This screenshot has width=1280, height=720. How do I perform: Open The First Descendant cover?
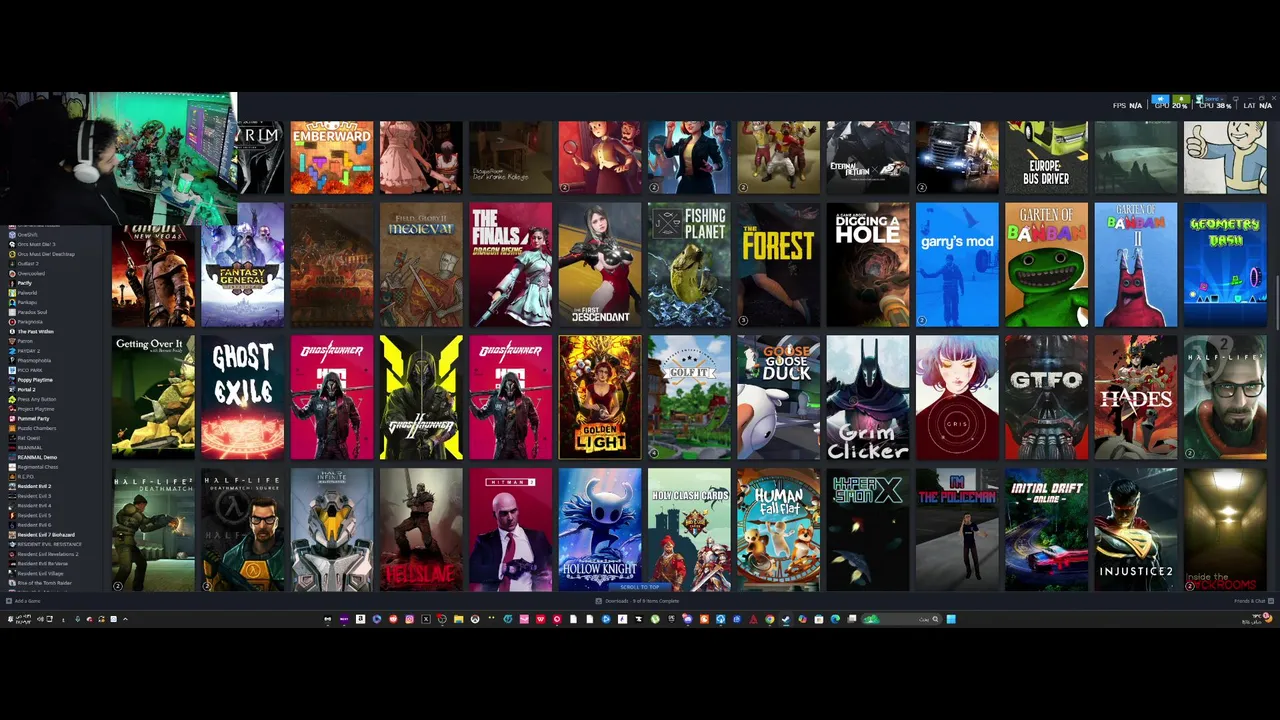[600, 265]
